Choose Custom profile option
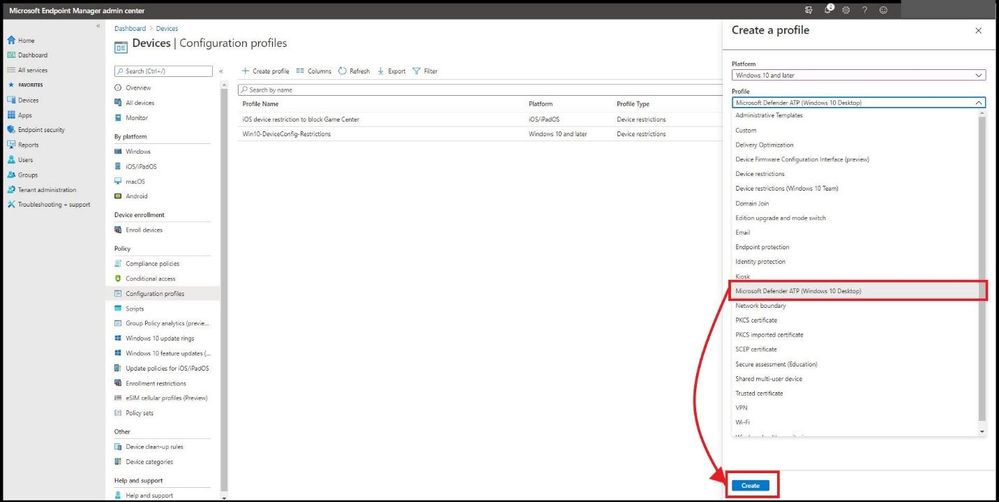Screen dimensions: 999x502 click(x=745, y=131)
